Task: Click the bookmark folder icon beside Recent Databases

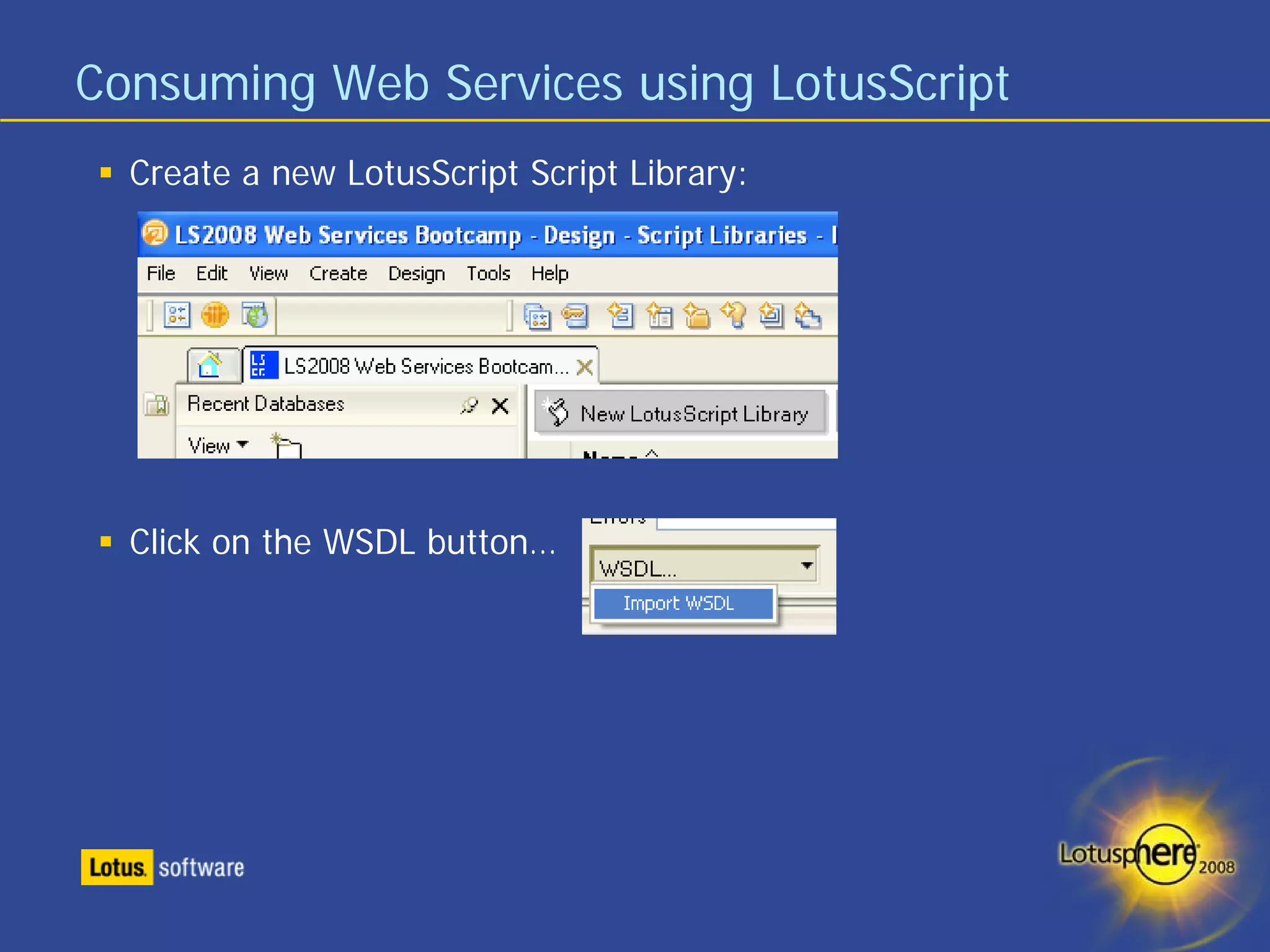Action: pos(156,405)
